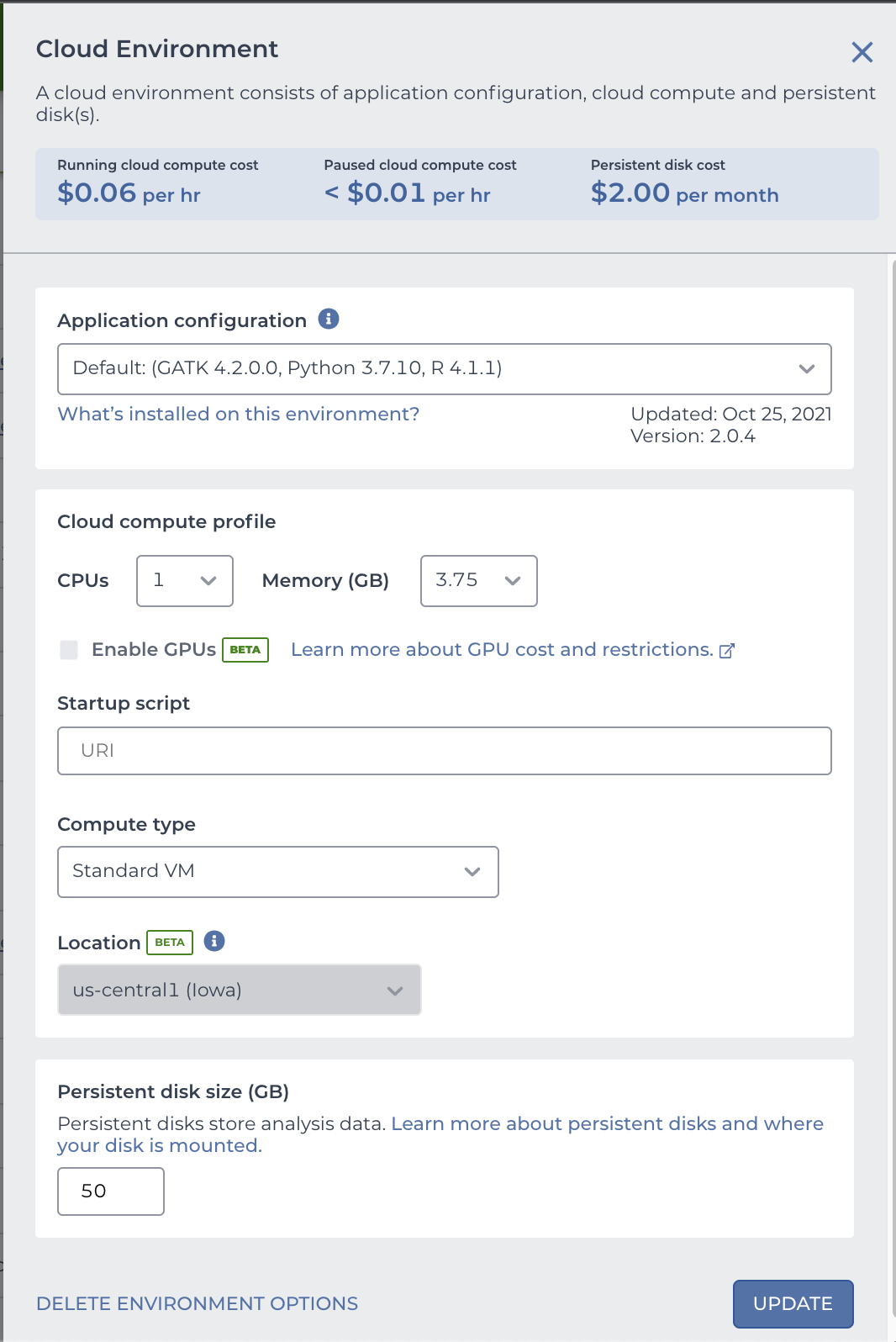Open the Compute type Standard VM dropdown
Viewport: 896px width, 1342px height.
click(x=278, y=872)
